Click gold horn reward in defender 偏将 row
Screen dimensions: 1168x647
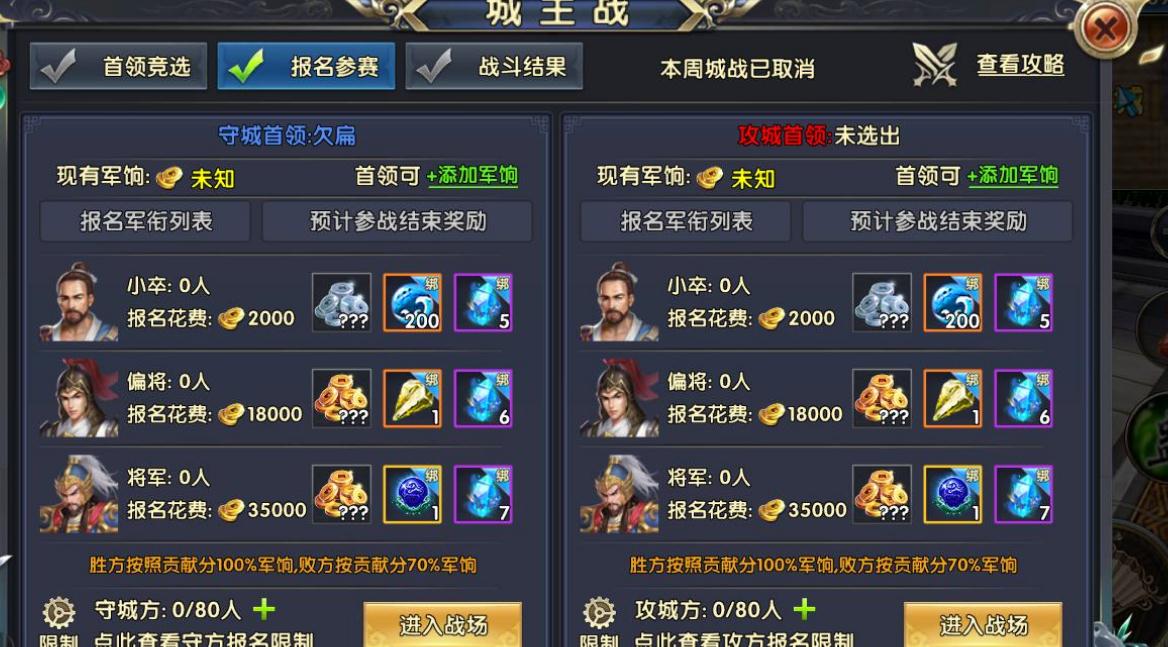pyautogui.click(x=413, y=398)
